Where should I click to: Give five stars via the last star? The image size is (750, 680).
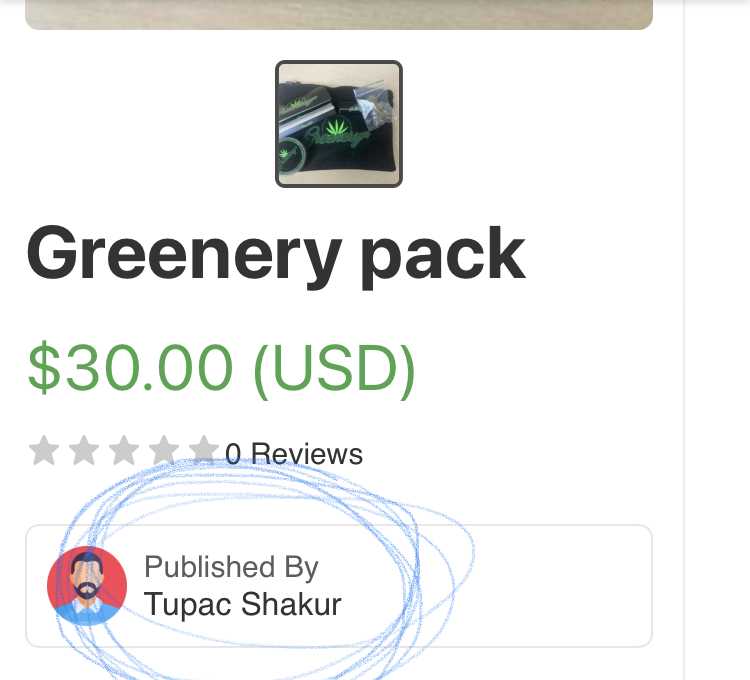[204, 450]
